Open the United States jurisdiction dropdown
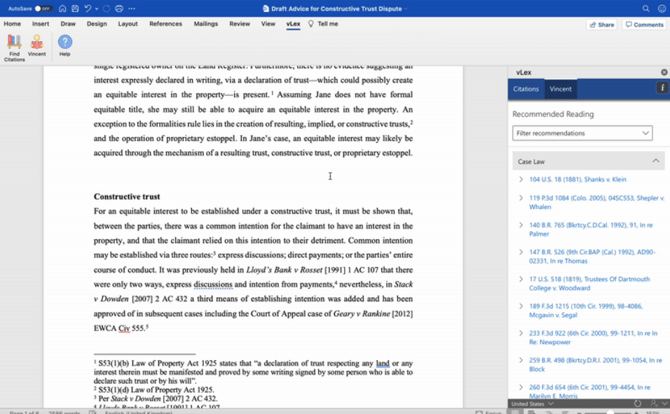670x414 pixels. click(x=532, y=404)
